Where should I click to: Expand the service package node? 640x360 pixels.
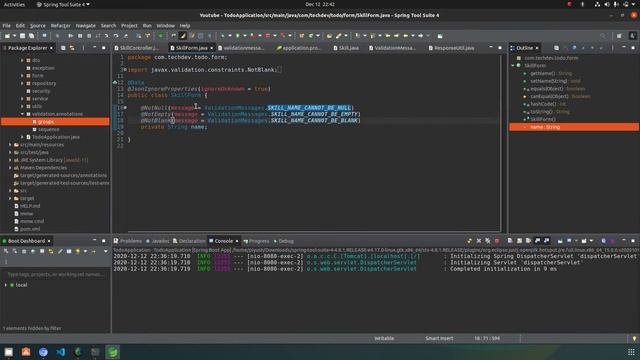point(22,98)
